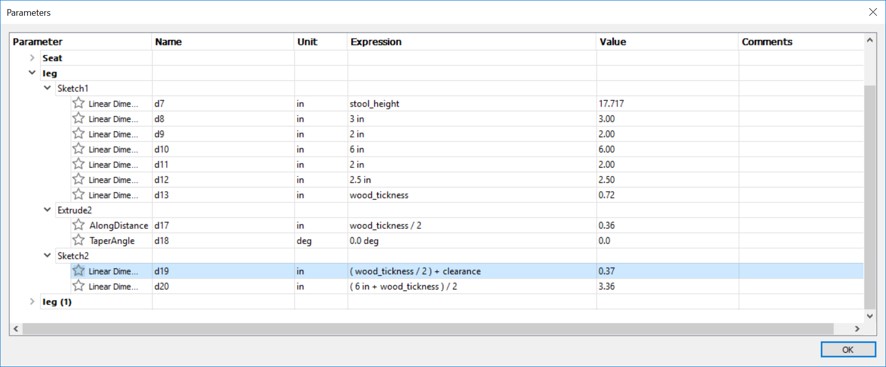
Task: Edit the clearance expression for d19
Action: (x=472, y=271)
